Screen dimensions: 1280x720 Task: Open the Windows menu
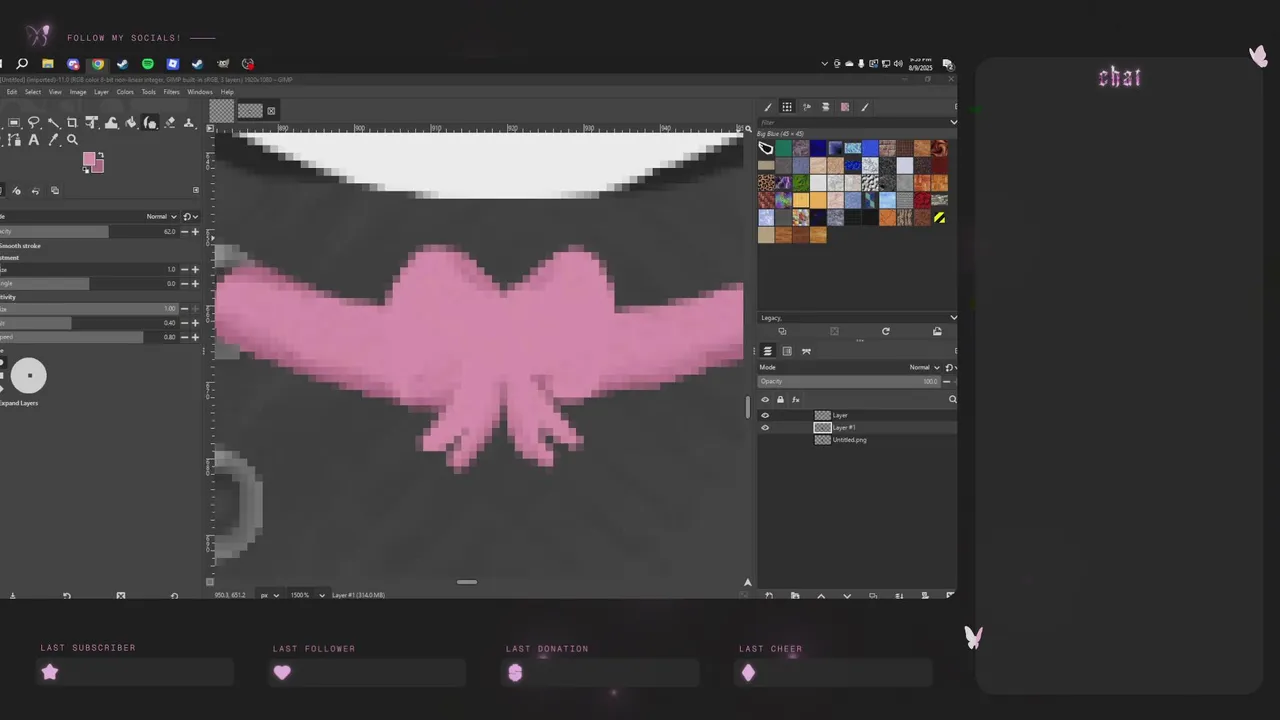200,92
